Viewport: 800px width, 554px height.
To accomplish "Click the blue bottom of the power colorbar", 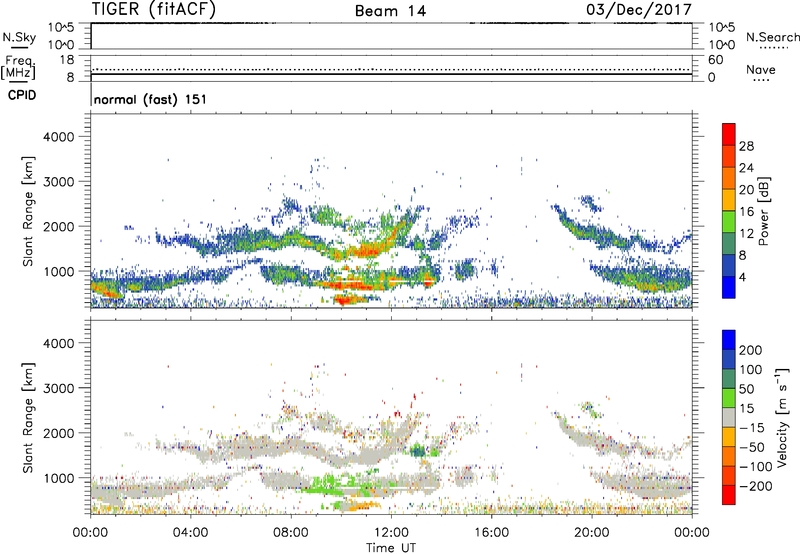I will (729, 287).
